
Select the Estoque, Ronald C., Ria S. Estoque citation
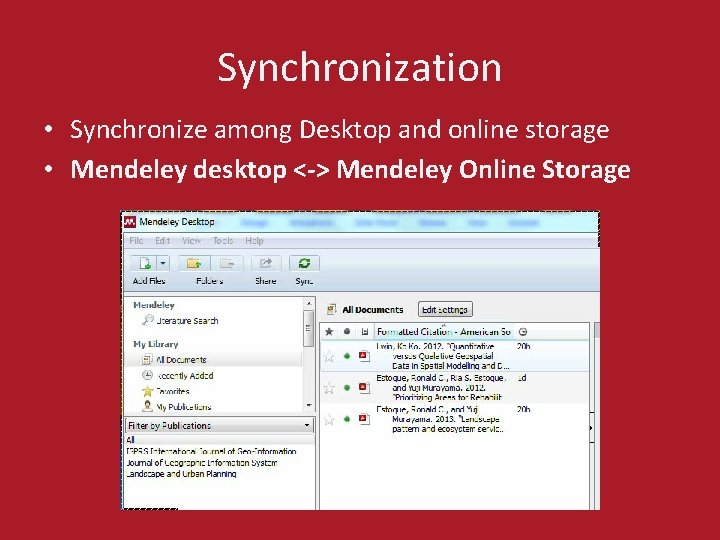441,388
